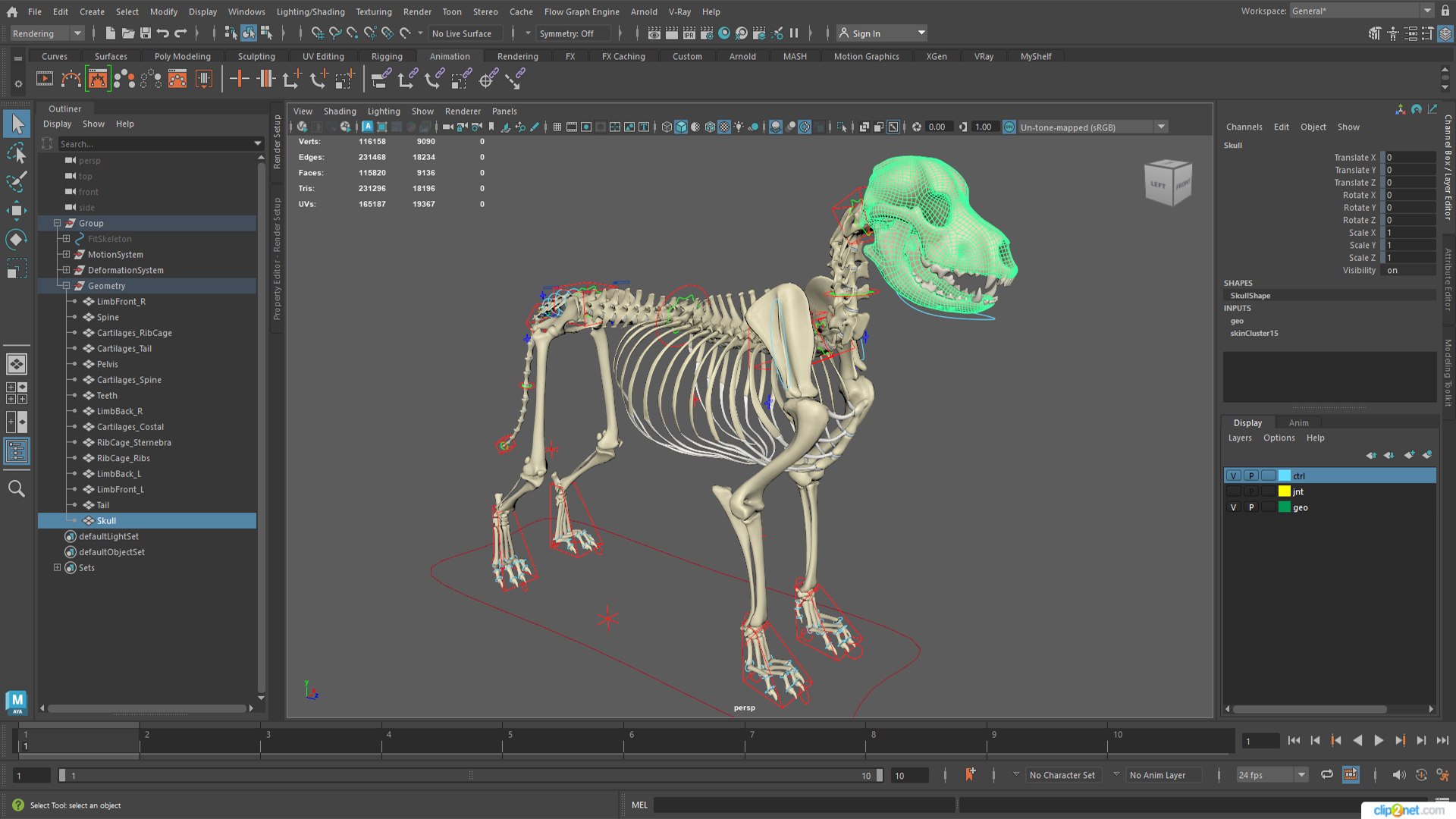
Task: Click the ctrl layer blue color swatch
Action: 1285,475
